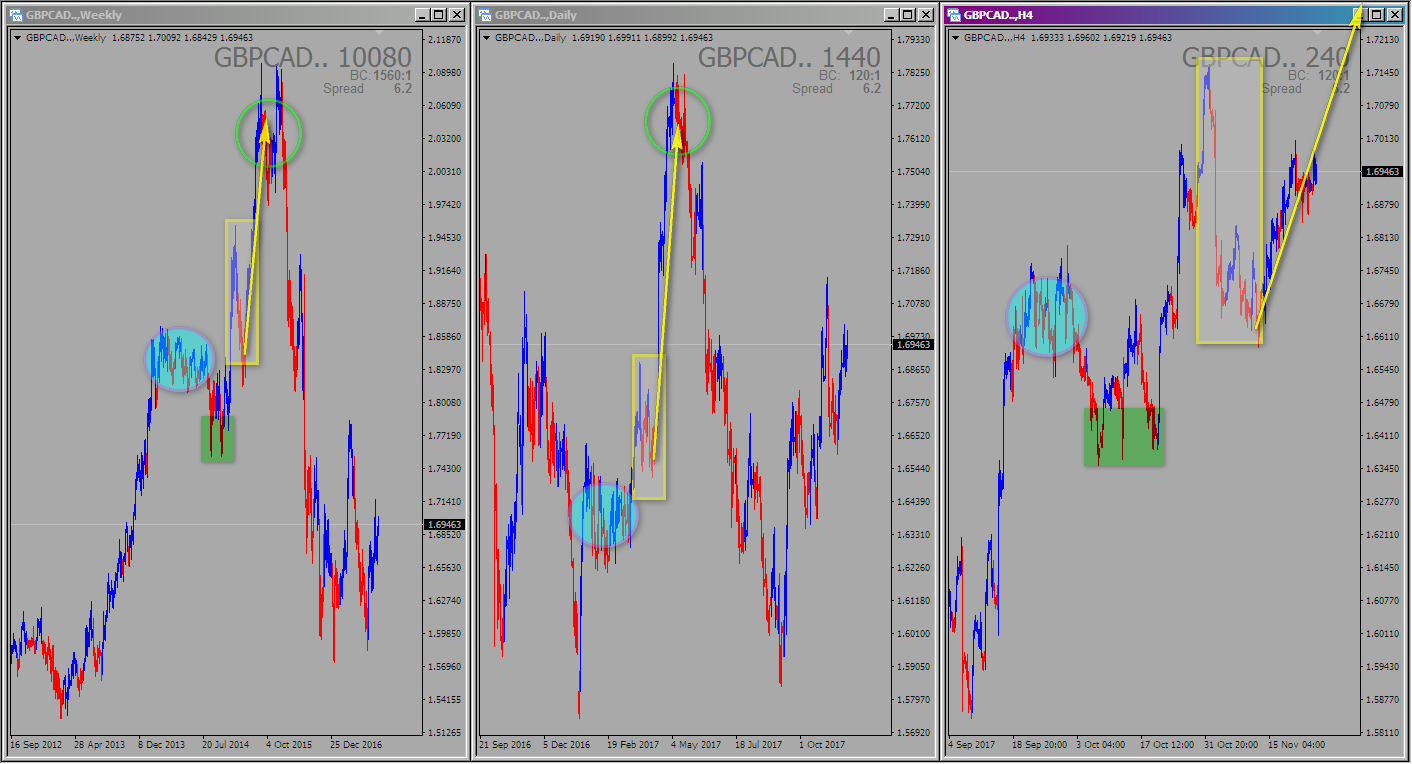Click the 1.69463 price label on H4 chart
1412x764 pixels.
pyautogui.click(x=1385, y=172)
